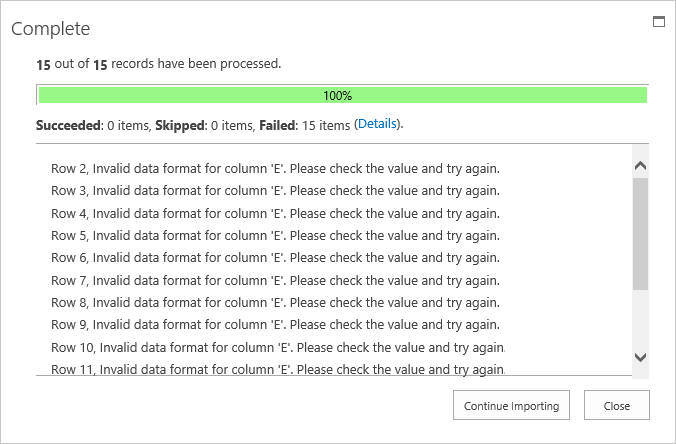The image size is (676, 444).
Task: Select the Row 2 error message
Action: point(275,167)
